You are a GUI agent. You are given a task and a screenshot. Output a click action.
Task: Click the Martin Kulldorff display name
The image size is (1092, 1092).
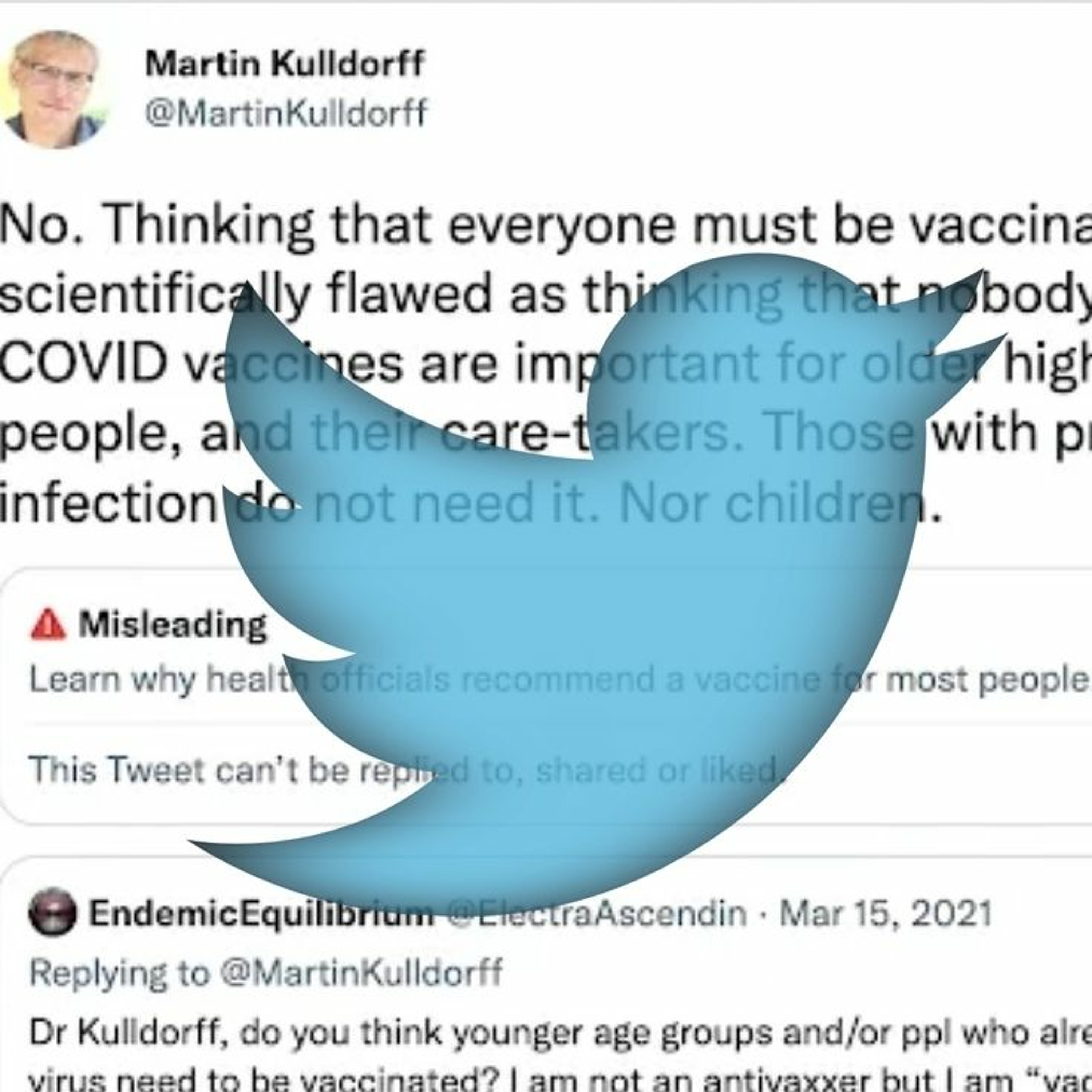point(284,63)
